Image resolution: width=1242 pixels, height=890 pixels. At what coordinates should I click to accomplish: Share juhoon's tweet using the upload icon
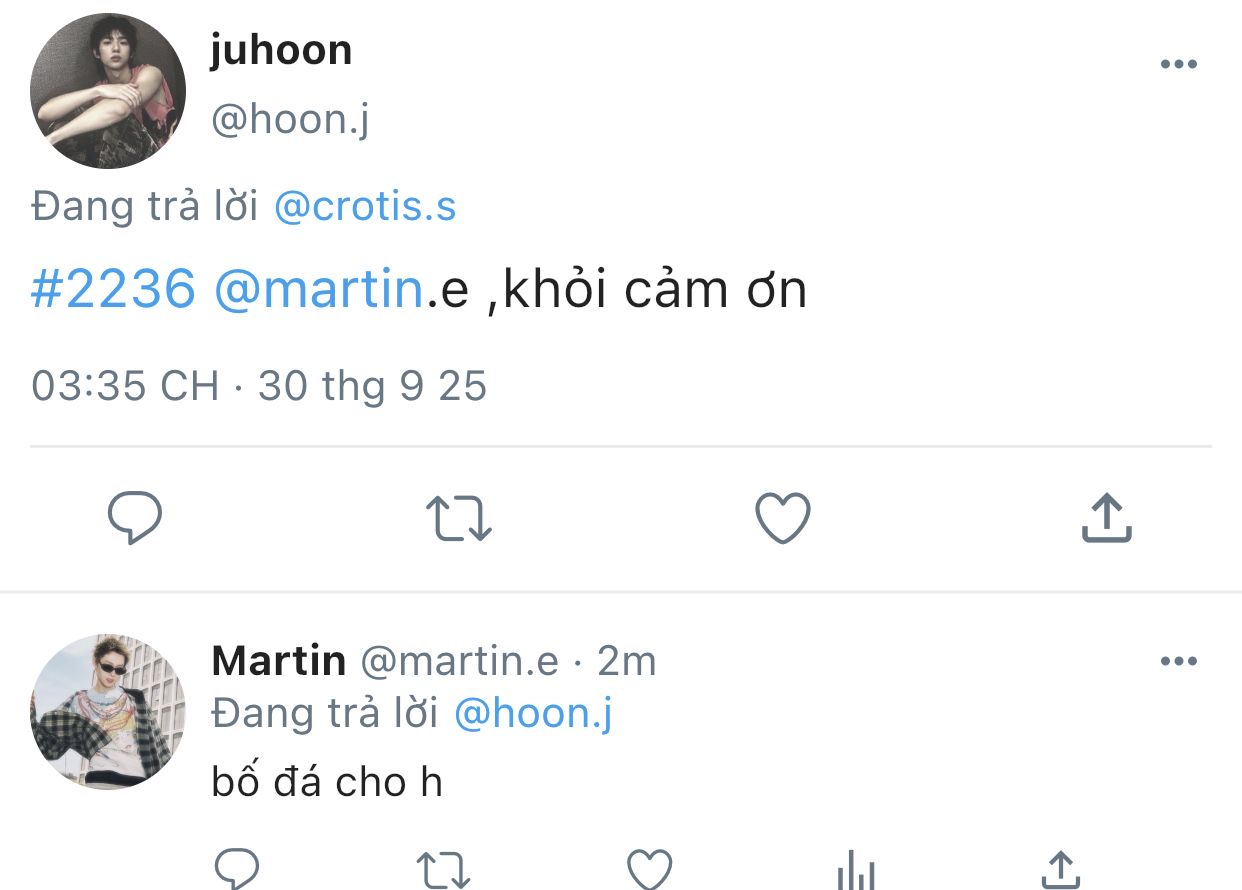1107,518
